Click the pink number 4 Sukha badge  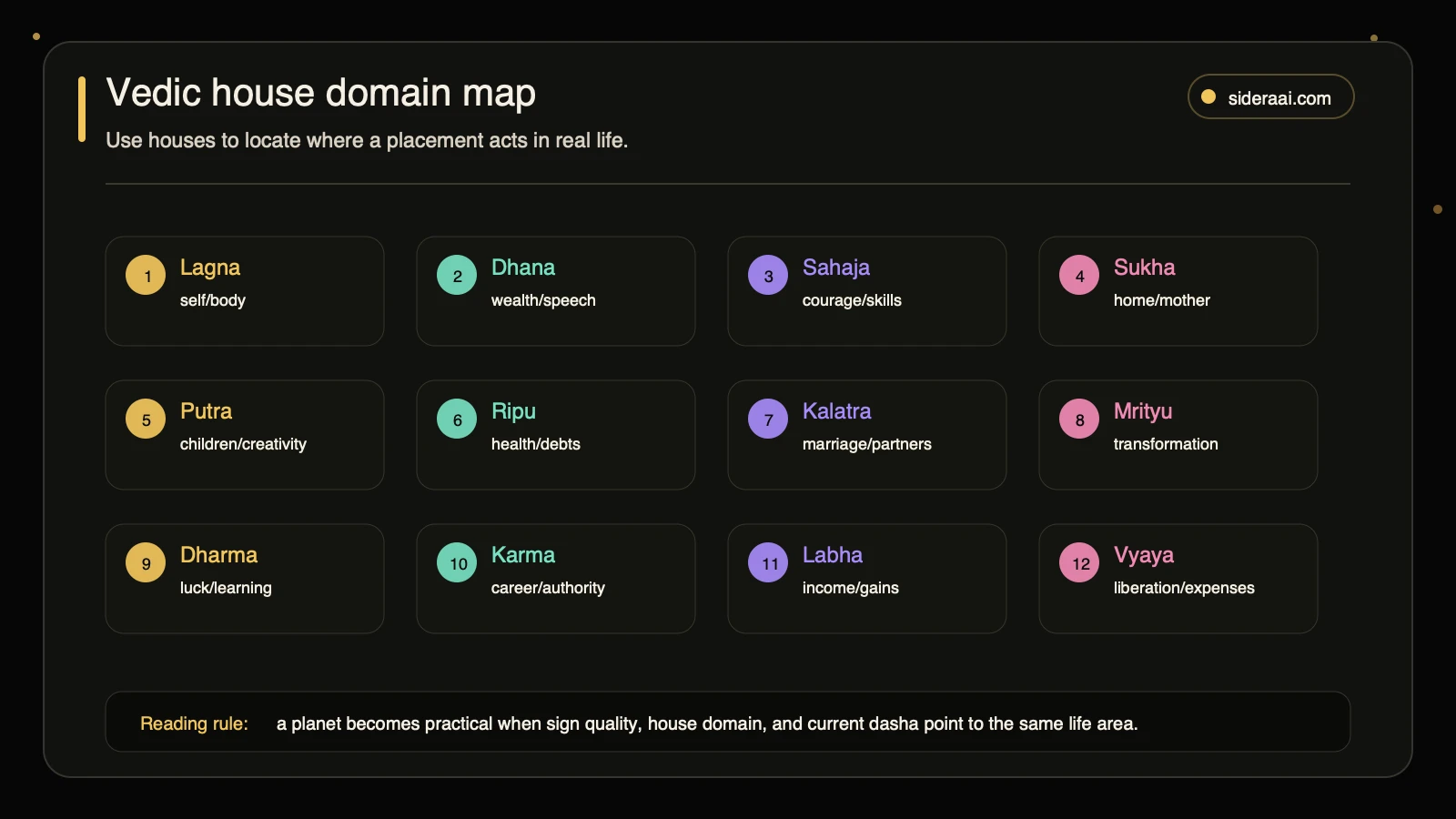click(1079, 275)
